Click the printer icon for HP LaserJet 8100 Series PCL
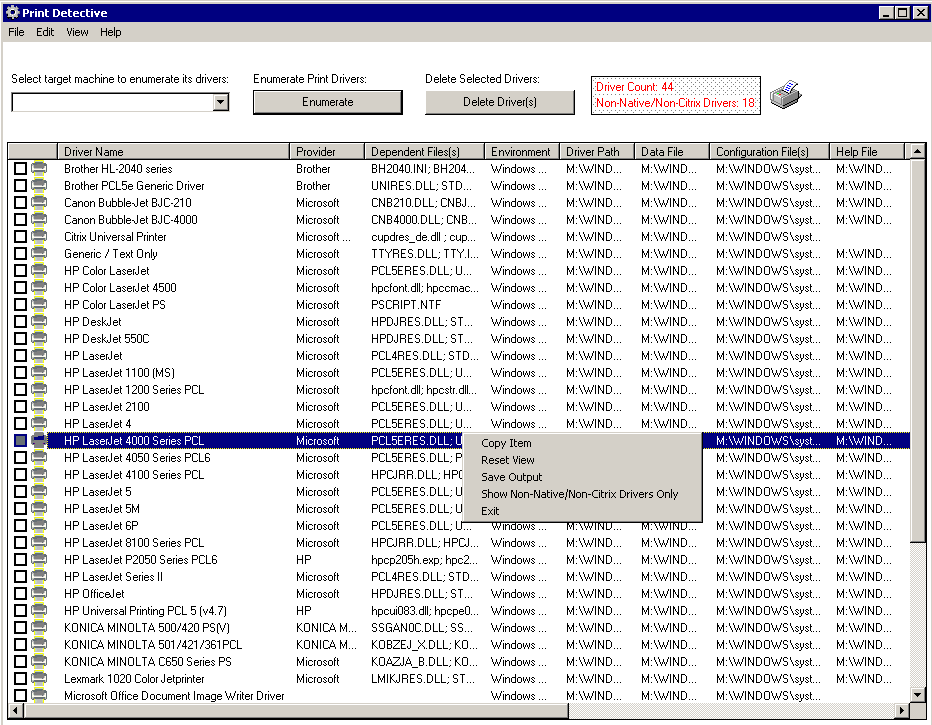This screenshot has height=725, width=932. tap(39, 543)
